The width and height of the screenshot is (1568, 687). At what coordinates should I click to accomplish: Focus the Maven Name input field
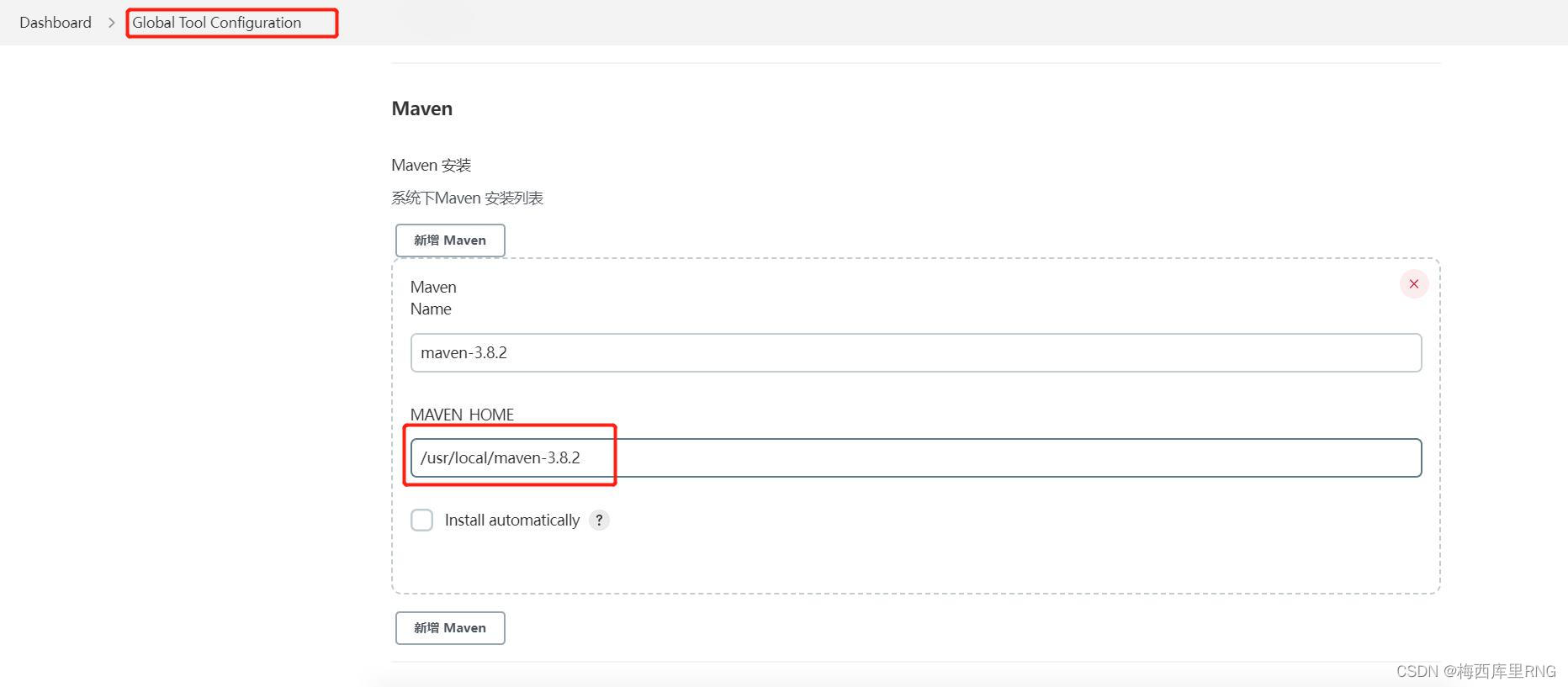pos(916,353)
